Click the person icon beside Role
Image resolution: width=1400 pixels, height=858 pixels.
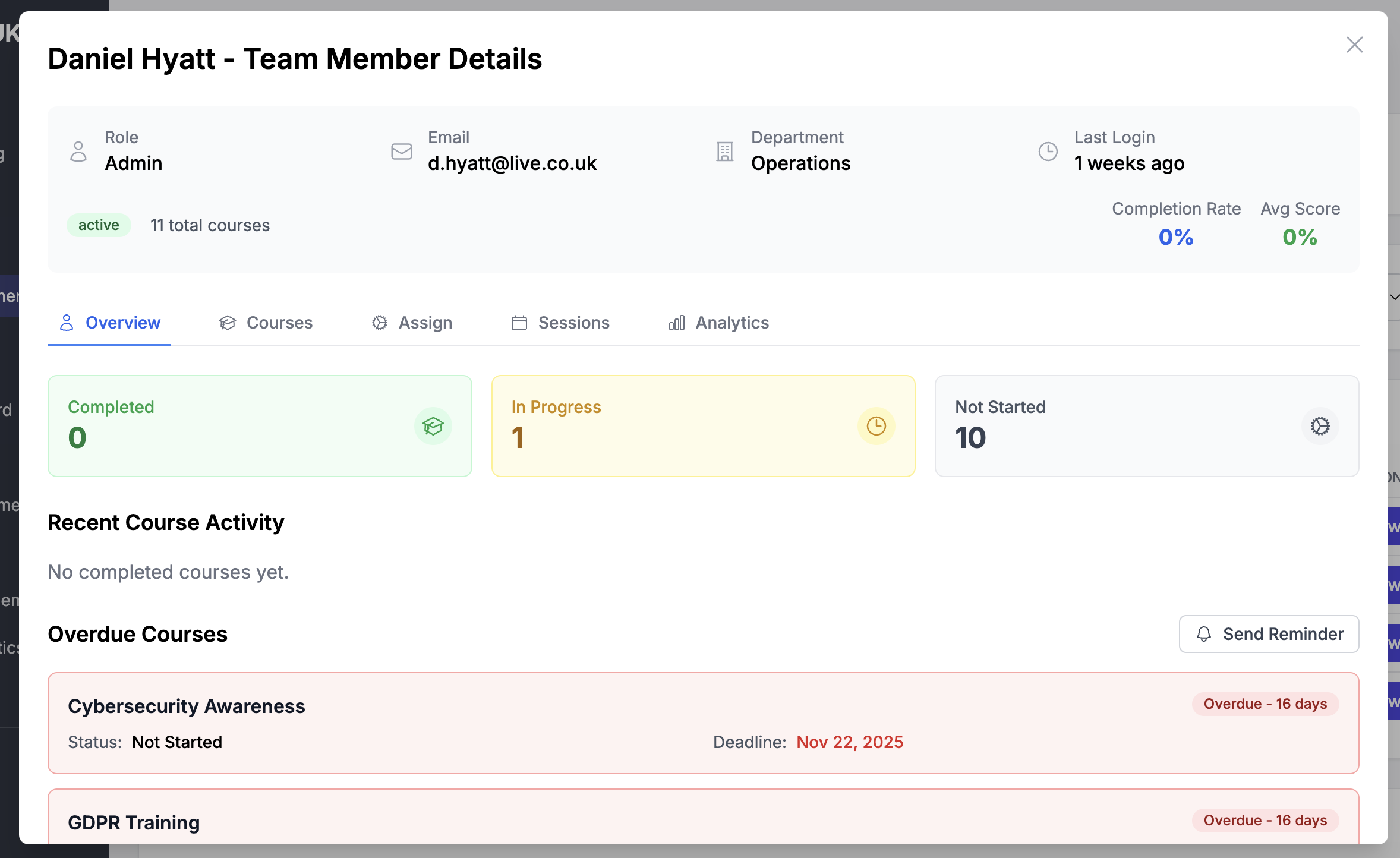click(x=78, y=152)
